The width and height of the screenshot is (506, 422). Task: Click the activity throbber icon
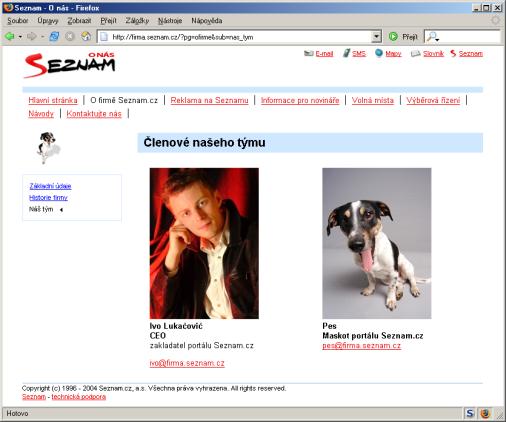pyautogui.click(x=496, y=20)
